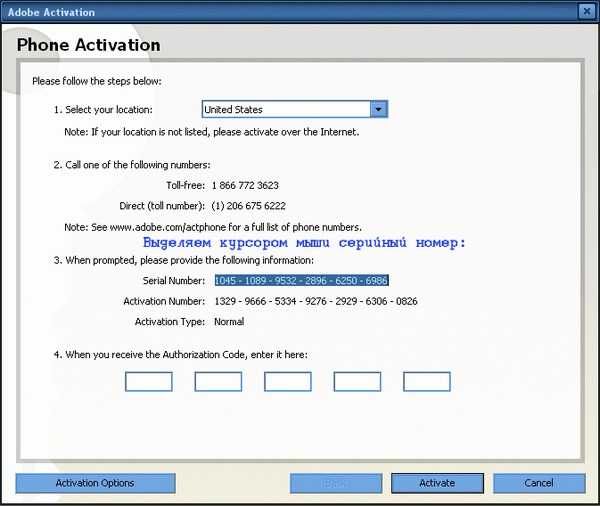The image size is (600, 506).
Task: Click the Serial Number label
Action: pyautogui.click(x=174, y=281)
